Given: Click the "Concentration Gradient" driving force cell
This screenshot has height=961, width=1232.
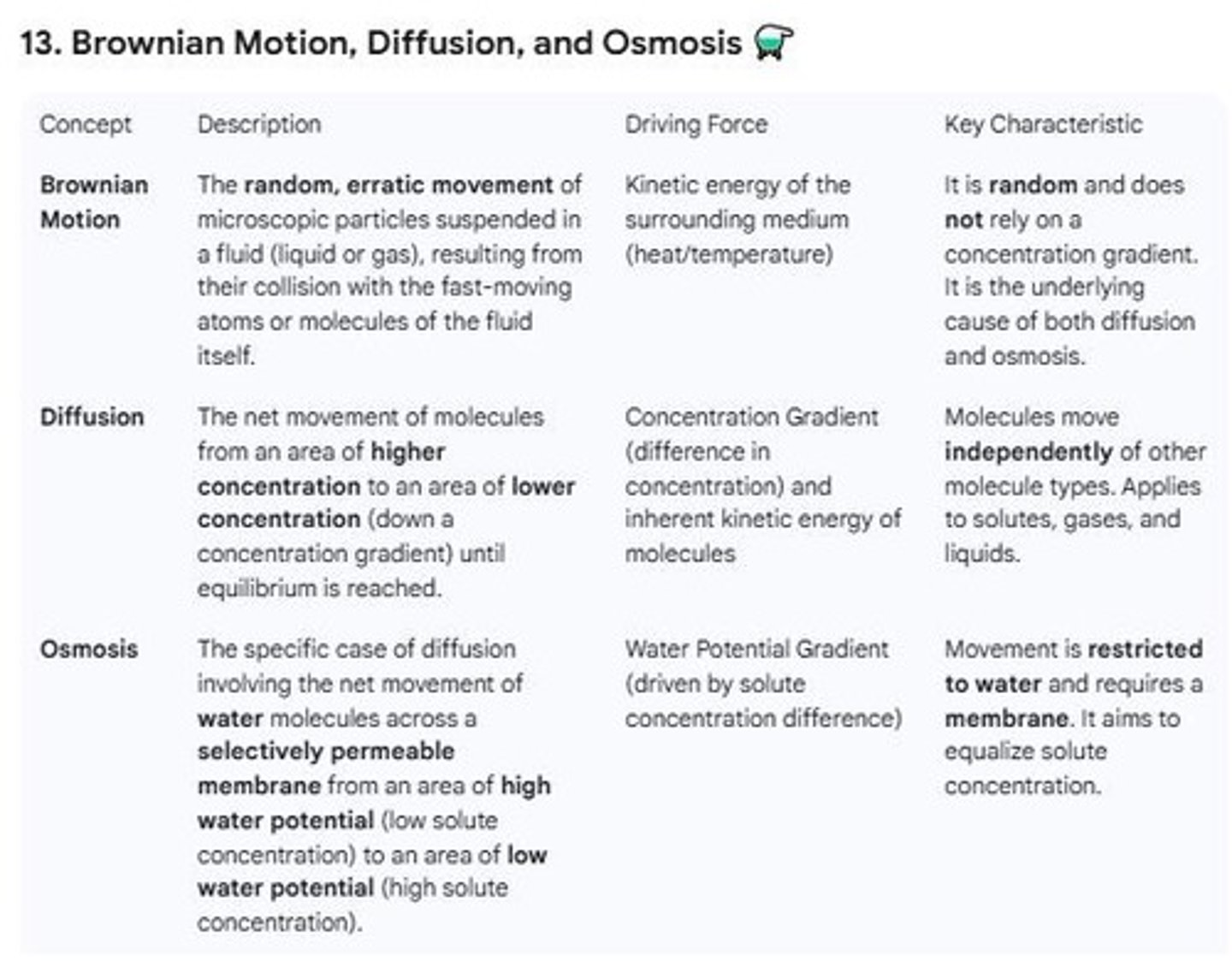Looking at the screenshot, I should (x=751, y=417).
